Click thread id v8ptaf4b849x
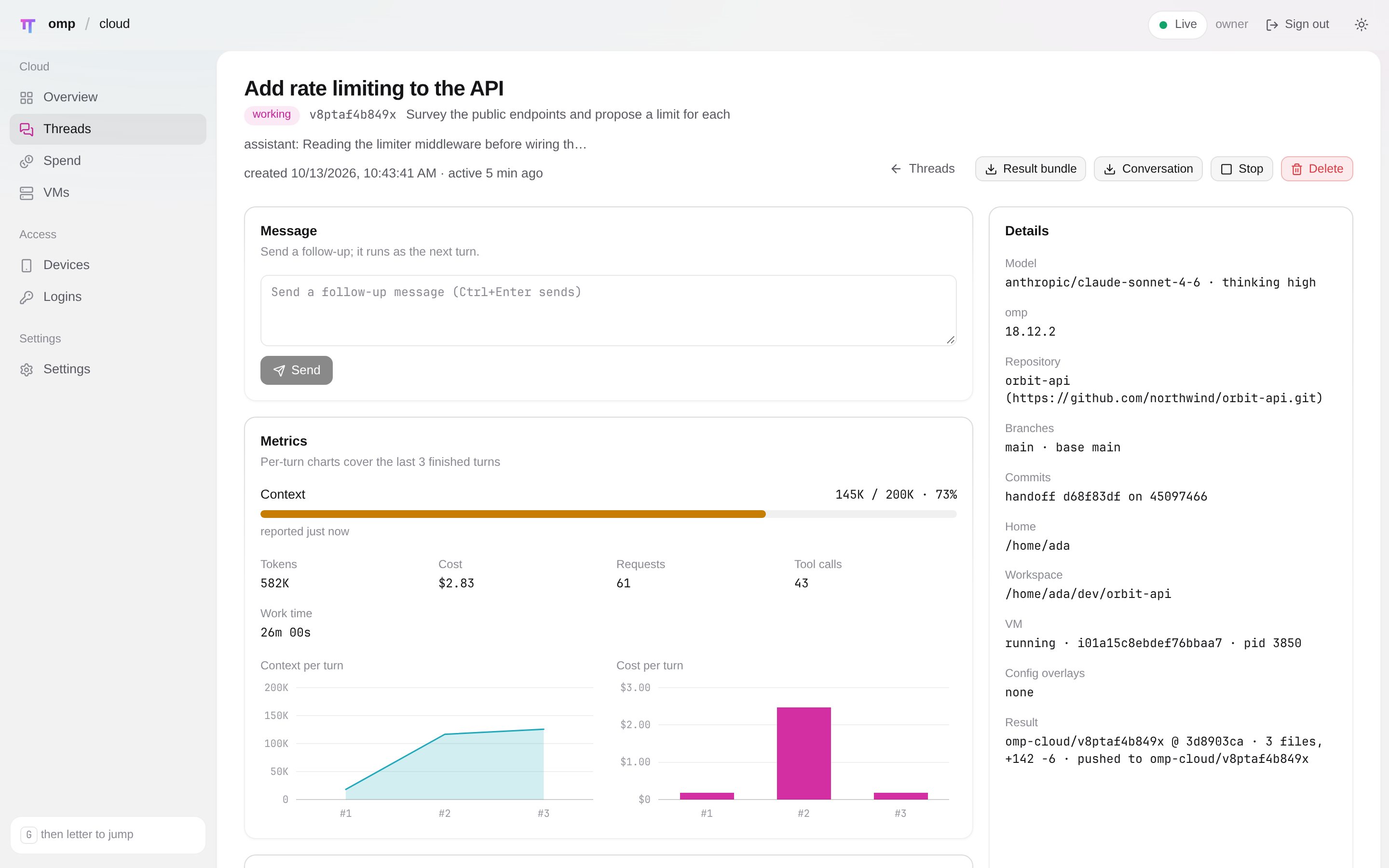The width and height of the screenshot is (1389, 868). coord(353,115)
